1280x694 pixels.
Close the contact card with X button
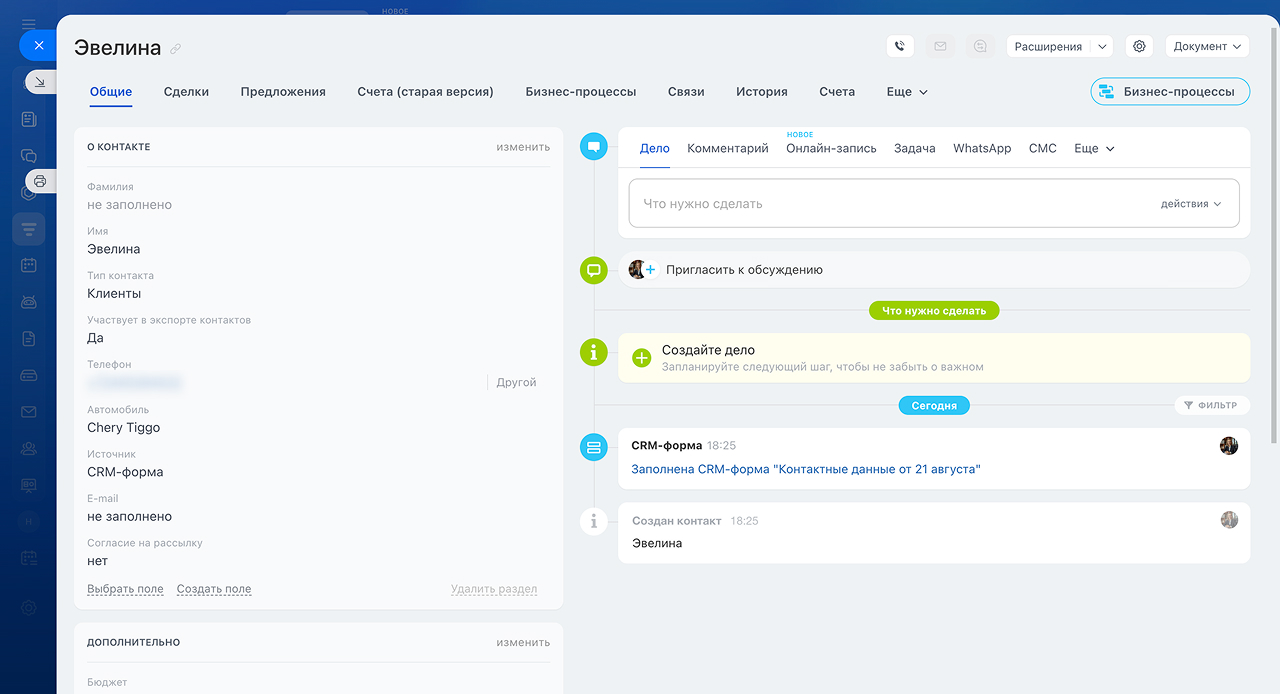(x=39, y=46)
